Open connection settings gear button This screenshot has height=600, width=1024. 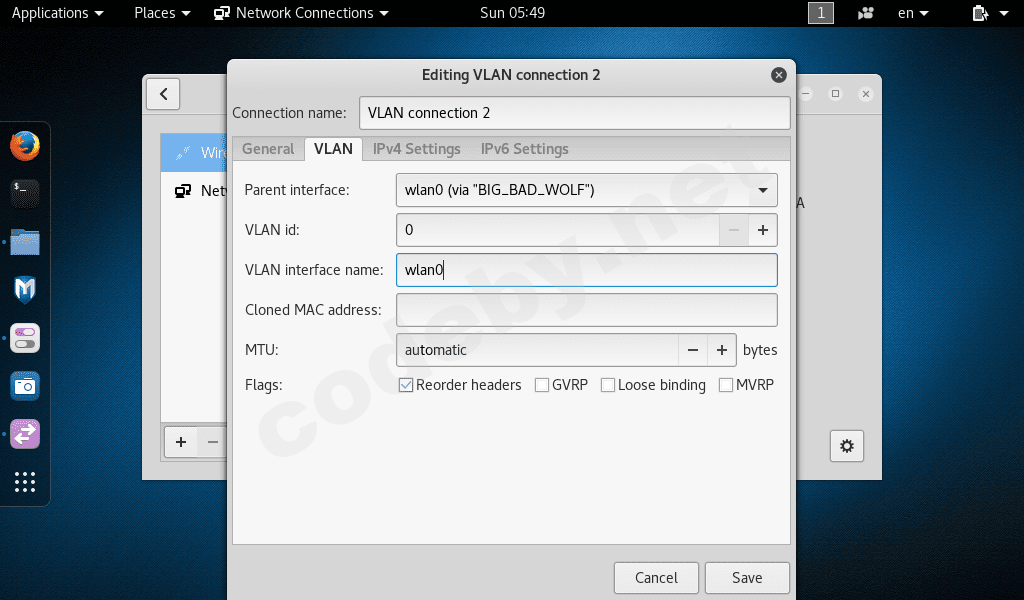pyautogui.click(x=847, y=446)
